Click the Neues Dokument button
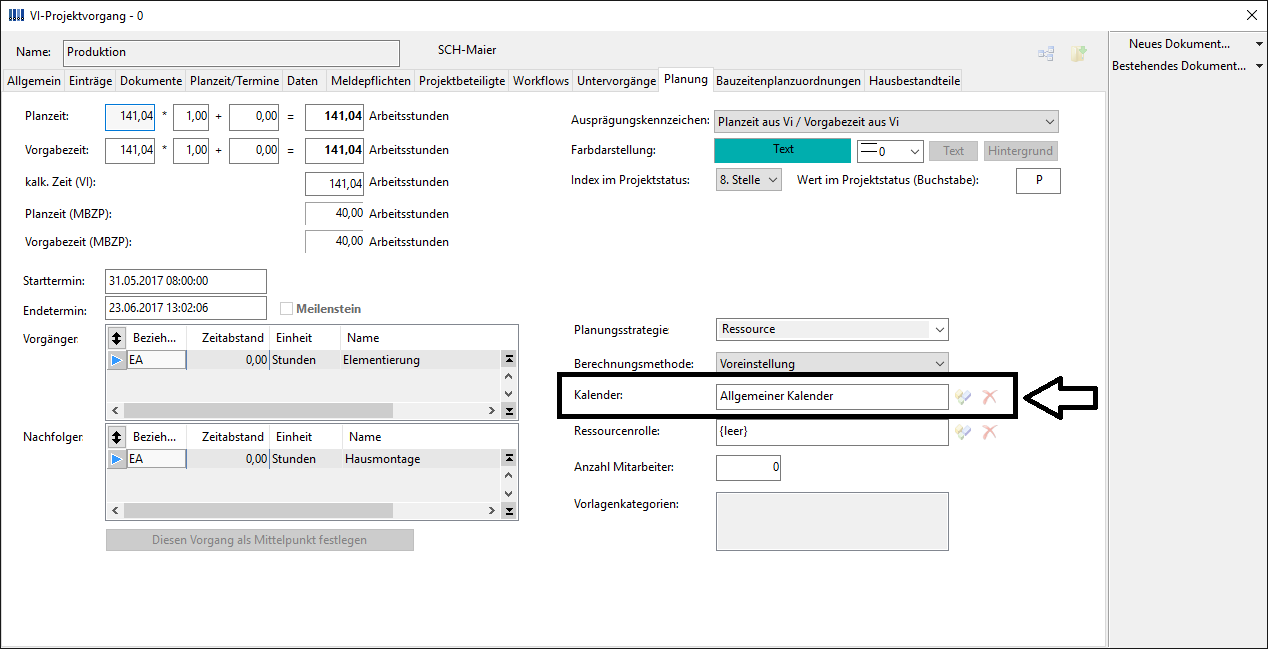 tap(1180, 44)
